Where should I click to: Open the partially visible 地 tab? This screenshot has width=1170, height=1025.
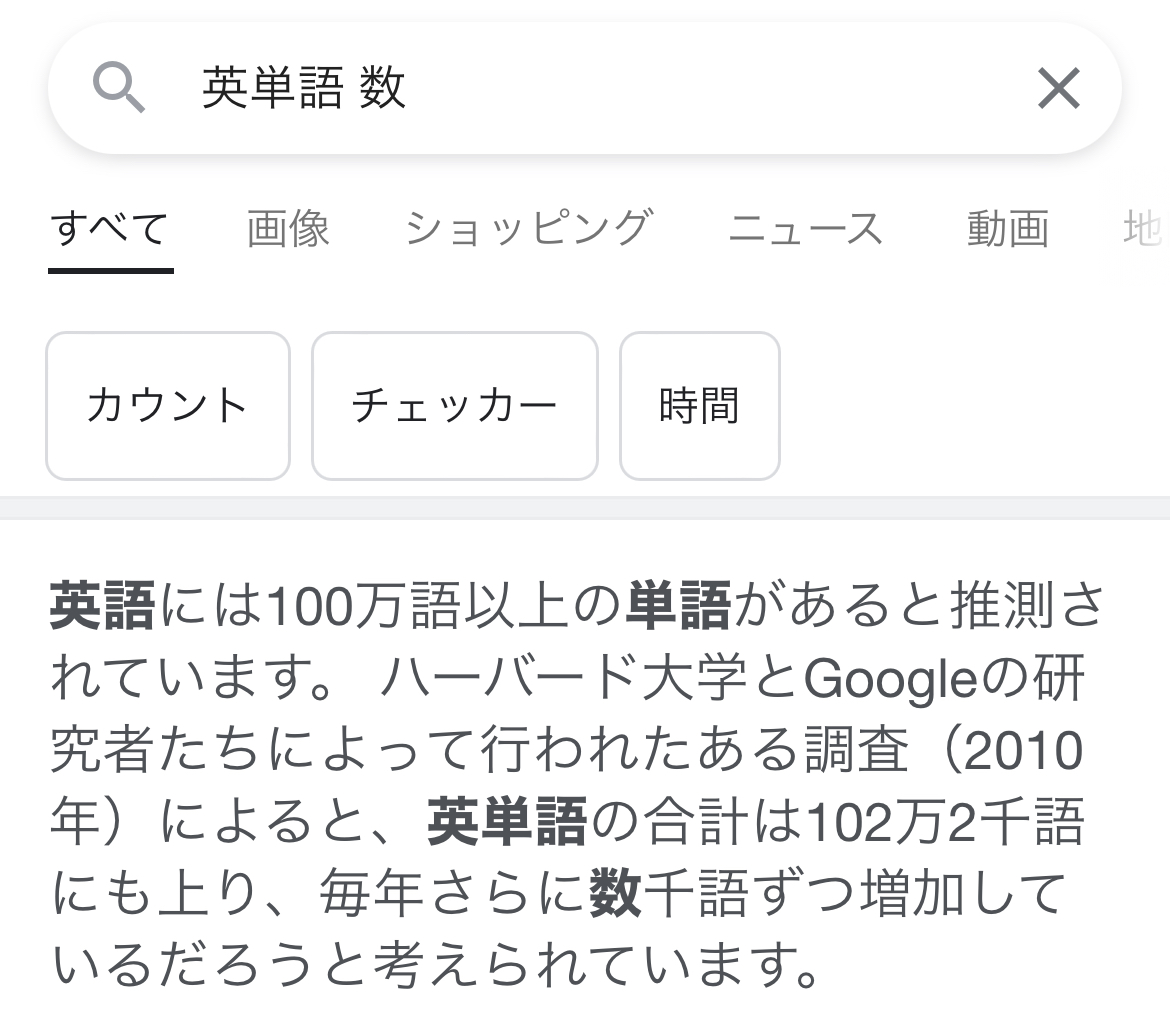1145,229
